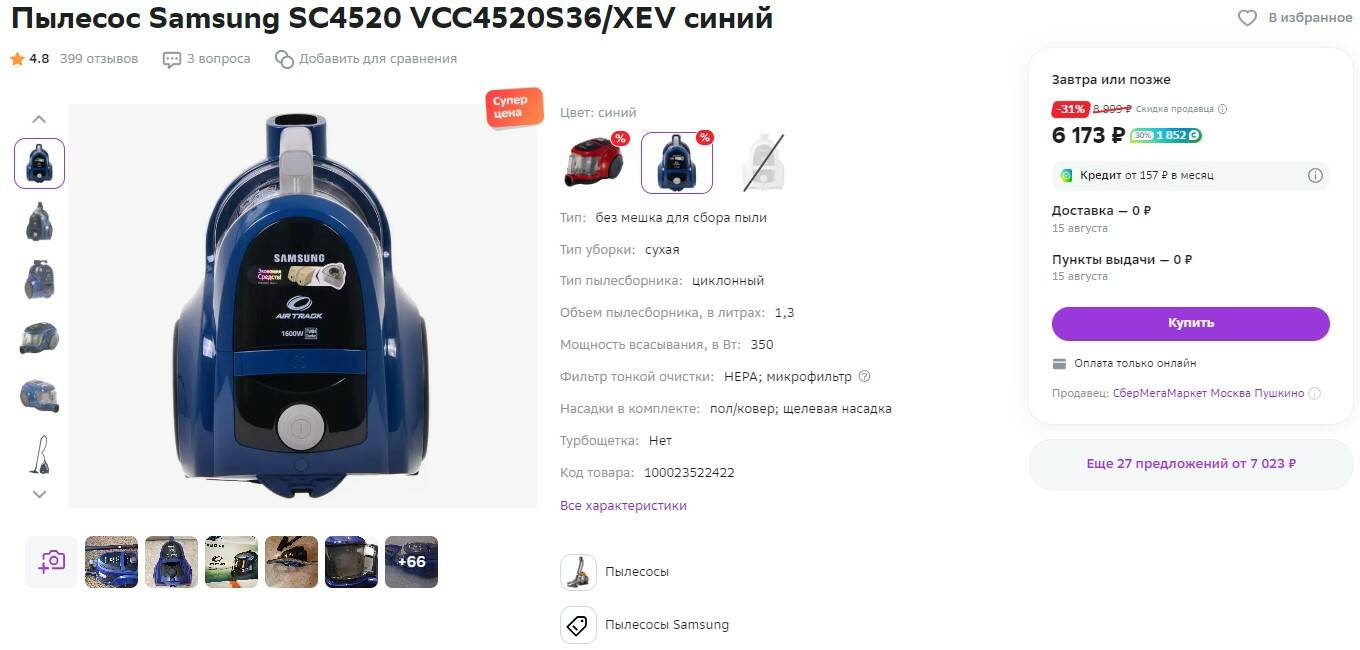Select the red color variant
Screen dimensions: 1360x650
click(595, 162)
